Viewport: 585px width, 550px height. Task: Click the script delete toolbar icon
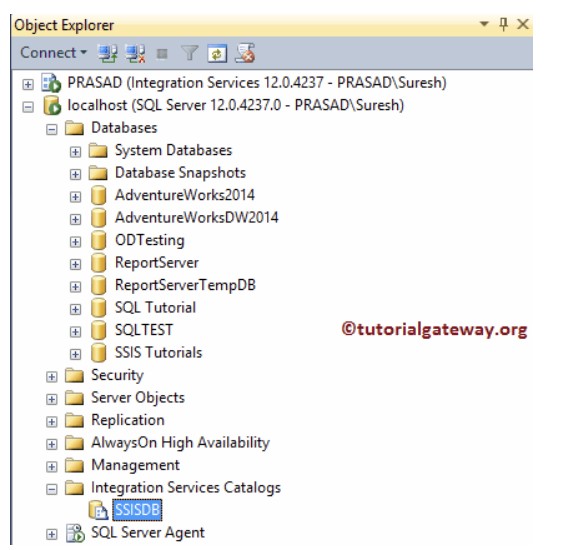coord(245,53)
